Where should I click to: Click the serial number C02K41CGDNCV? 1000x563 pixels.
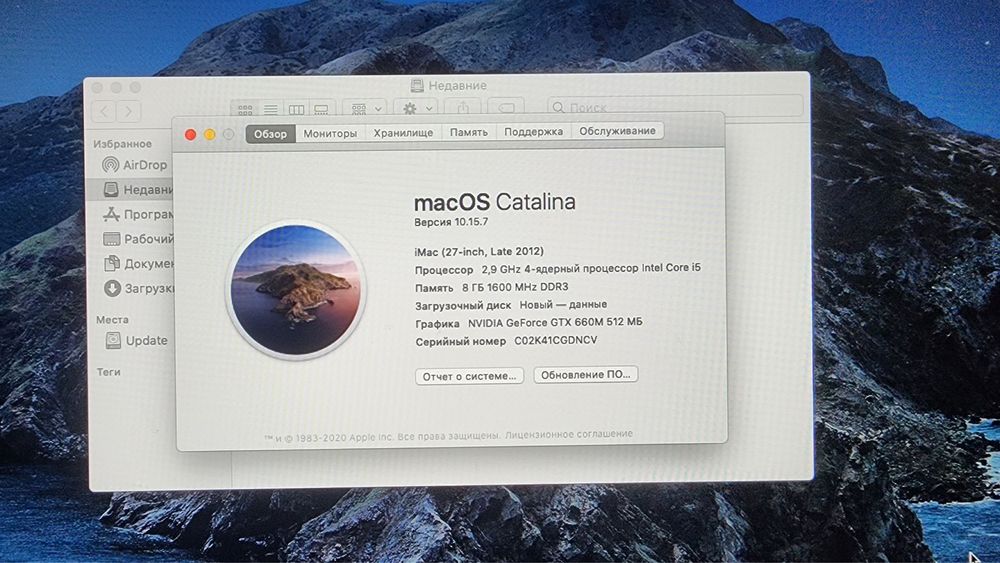[555, 340]
